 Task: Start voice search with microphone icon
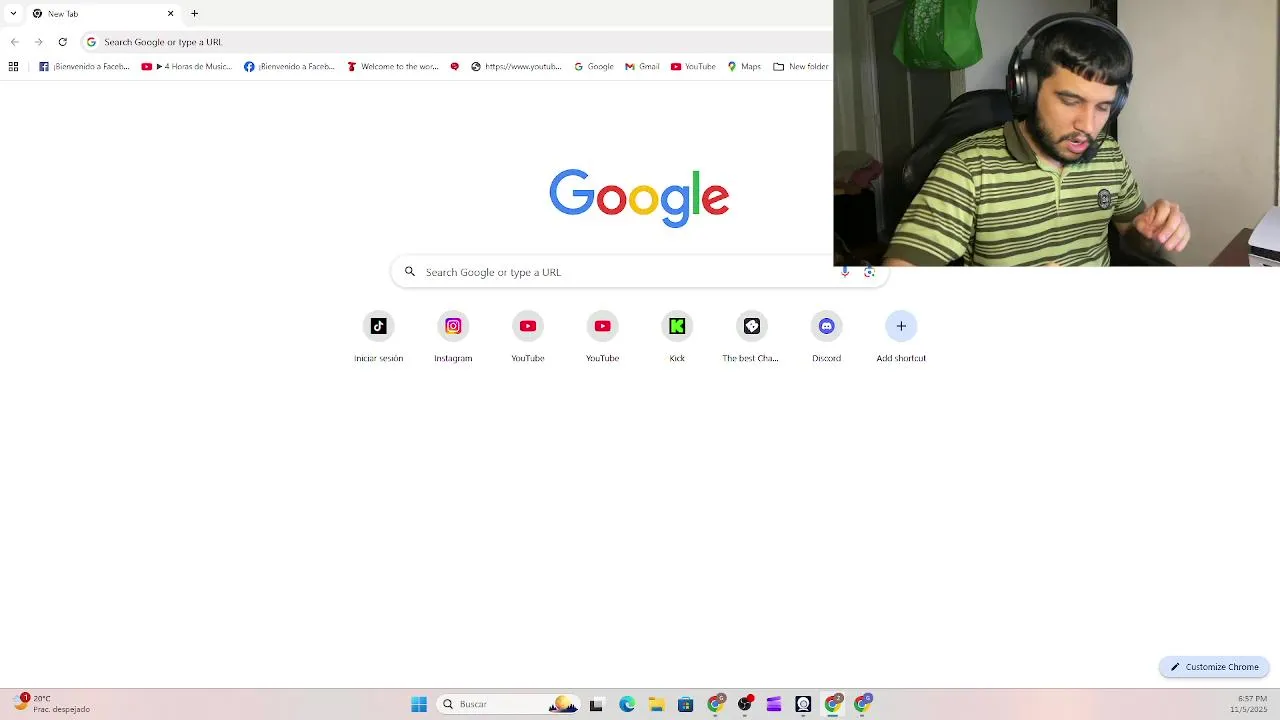pos(845,272)
